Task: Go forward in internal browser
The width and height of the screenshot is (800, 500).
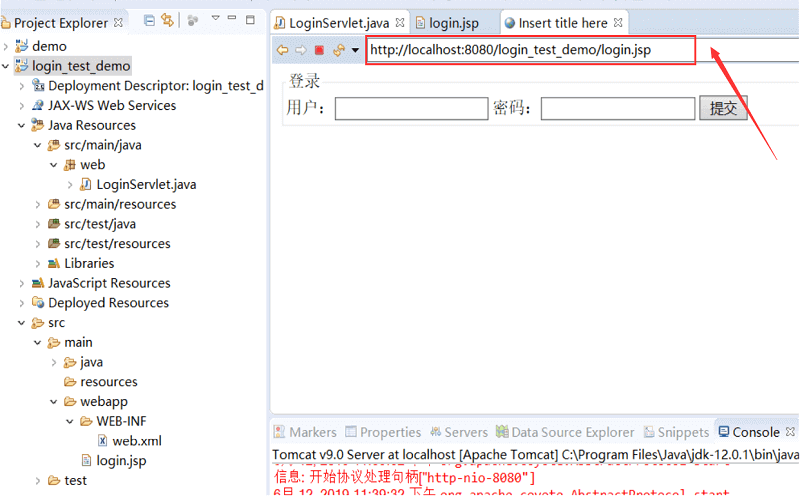Action: 301,50
